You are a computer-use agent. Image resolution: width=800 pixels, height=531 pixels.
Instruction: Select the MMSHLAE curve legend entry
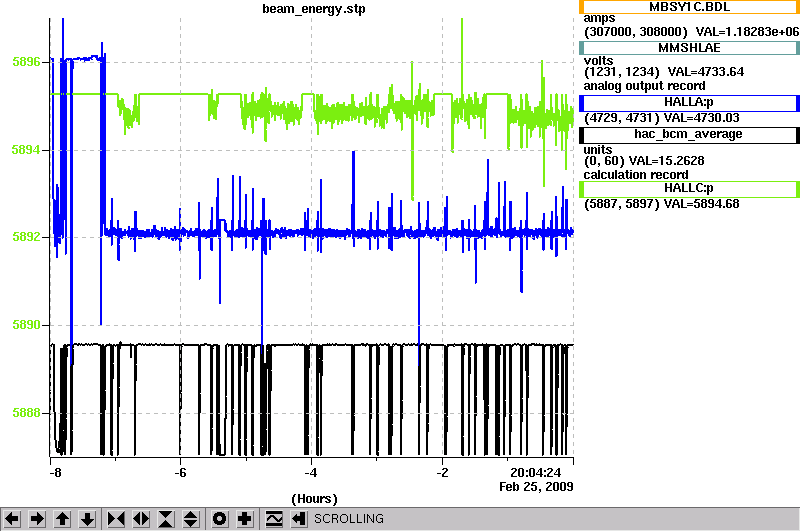689,48
